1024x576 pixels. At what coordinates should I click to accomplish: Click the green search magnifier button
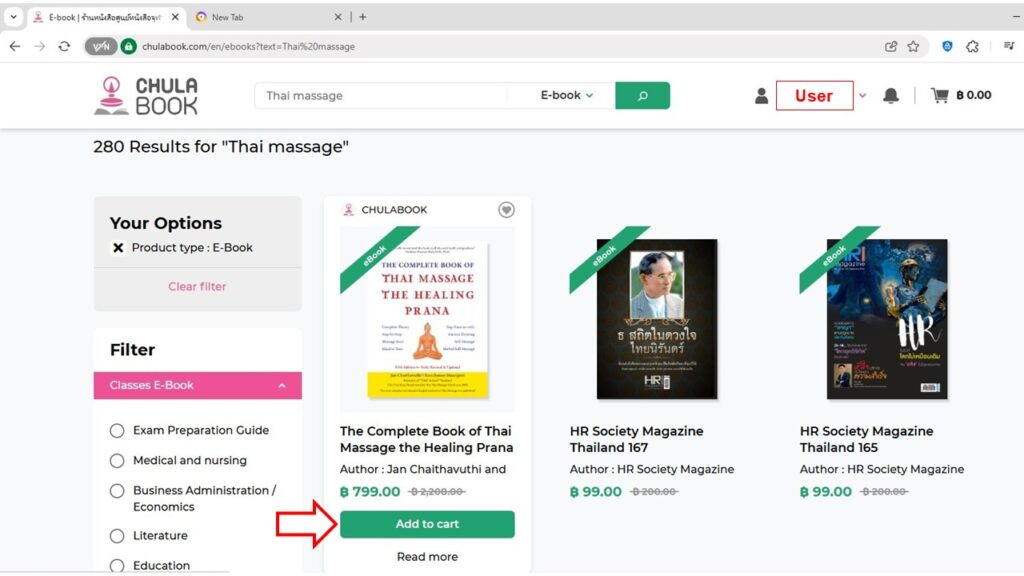pos(642,96)
